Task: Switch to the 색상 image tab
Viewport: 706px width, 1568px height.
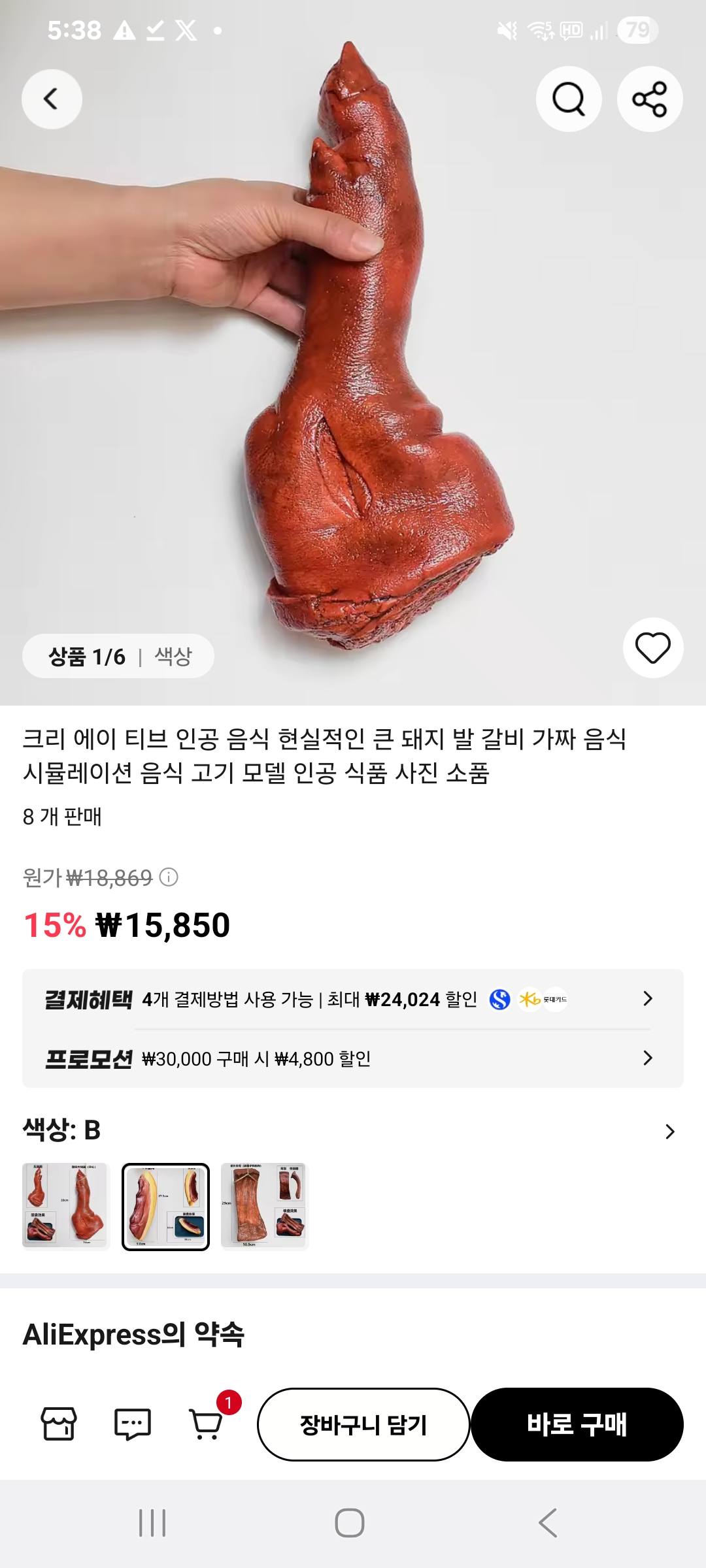Action: coord(173,656)
